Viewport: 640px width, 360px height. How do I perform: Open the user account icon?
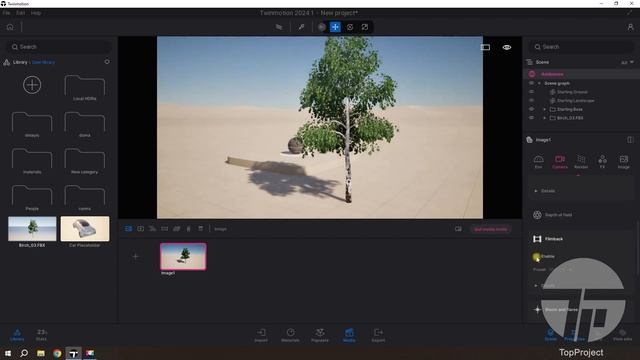pos(630,27)
